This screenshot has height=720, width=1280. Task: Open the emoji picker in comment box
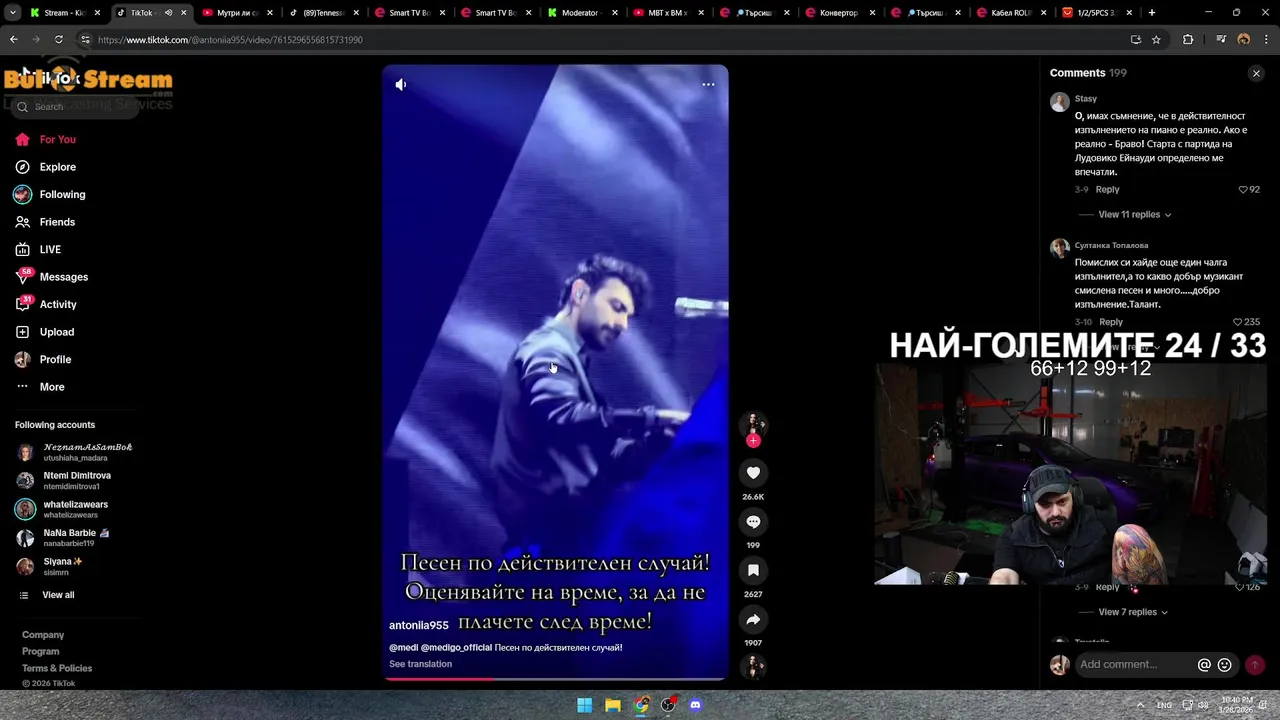tap(1224, 665)
